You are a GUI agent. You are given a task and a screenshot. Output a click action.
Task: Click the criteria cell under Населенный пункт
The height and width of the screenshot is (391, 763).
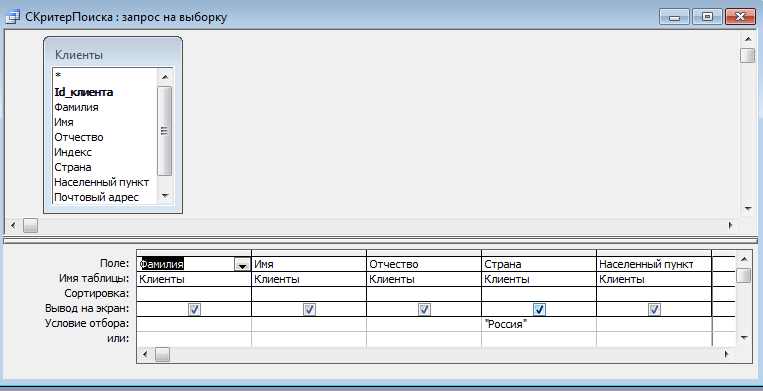(654, 324)
